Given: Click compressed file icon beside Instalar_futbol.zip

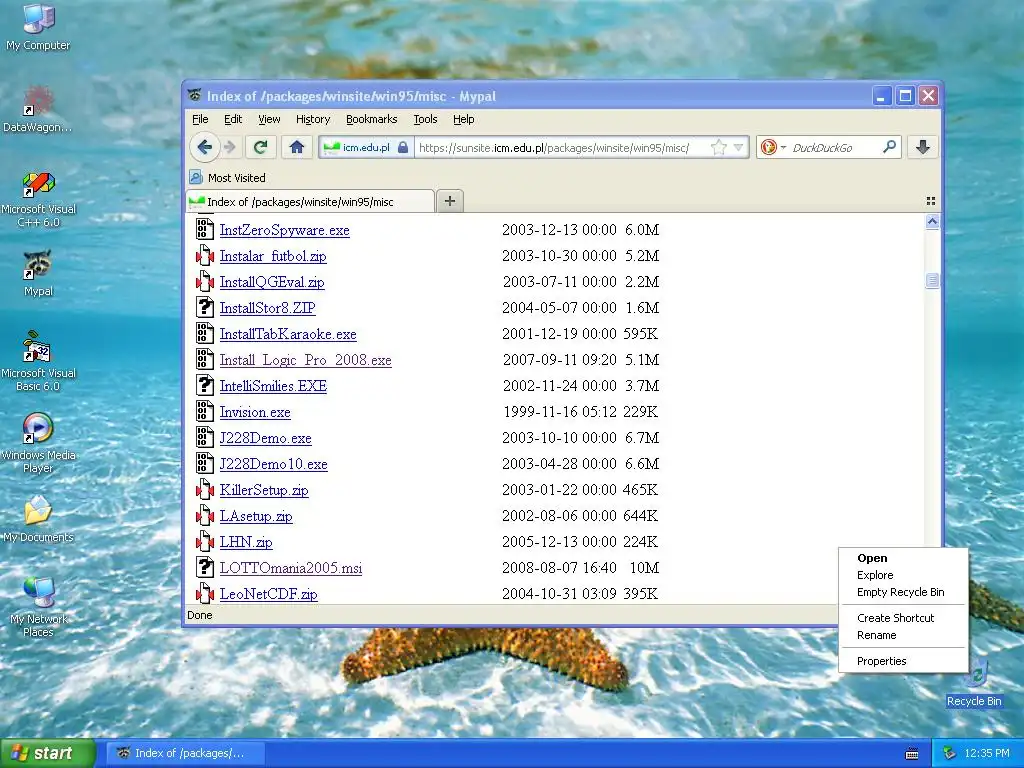Looking at the screenshot, I should pos(204,255).
